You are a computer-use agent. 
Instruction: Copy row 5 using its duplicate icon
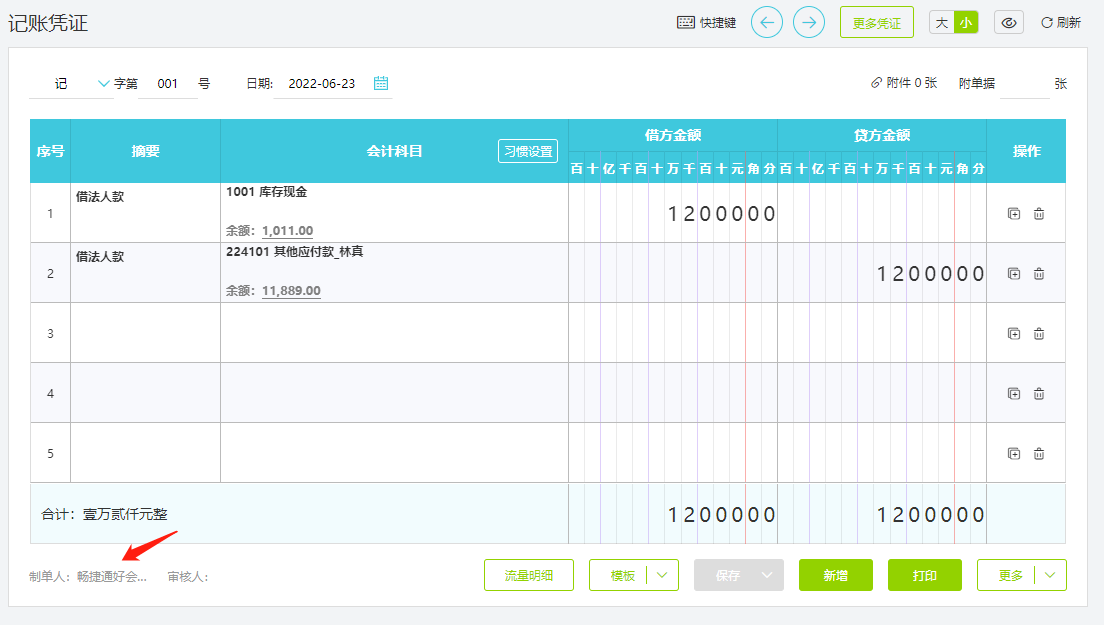1014,453
